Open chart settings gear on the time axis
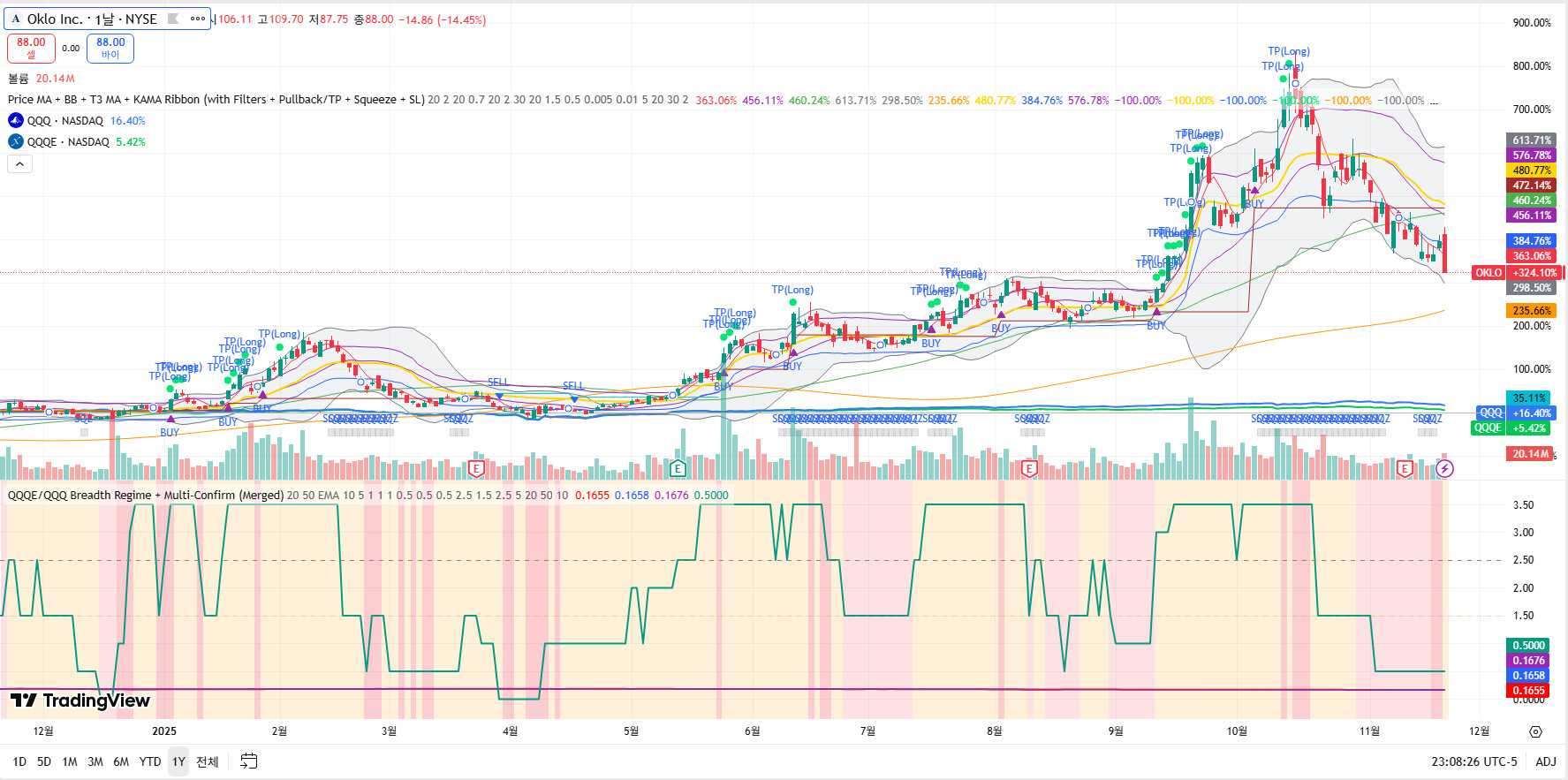The width and height of the screenshot is (1568, 780). coord(1535,731)
